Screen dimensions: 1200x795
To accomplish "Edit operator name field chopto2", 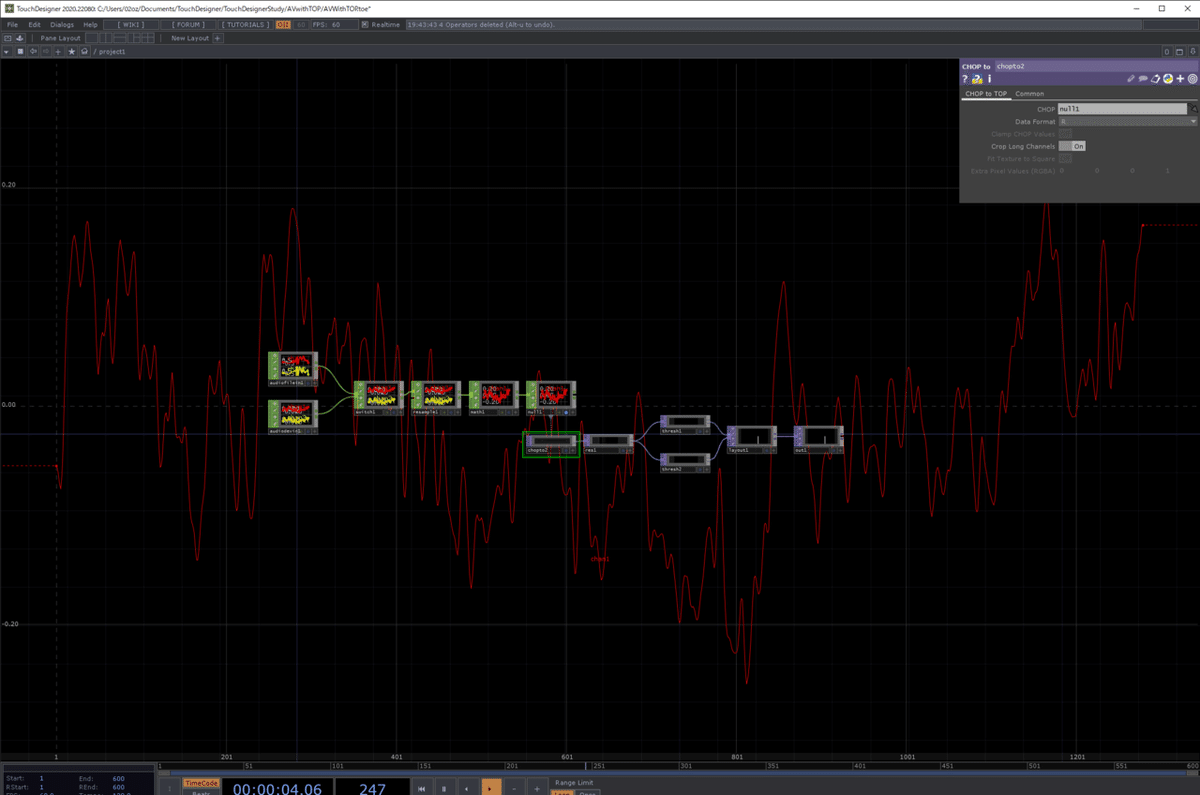I will (x=1097, y=66).
